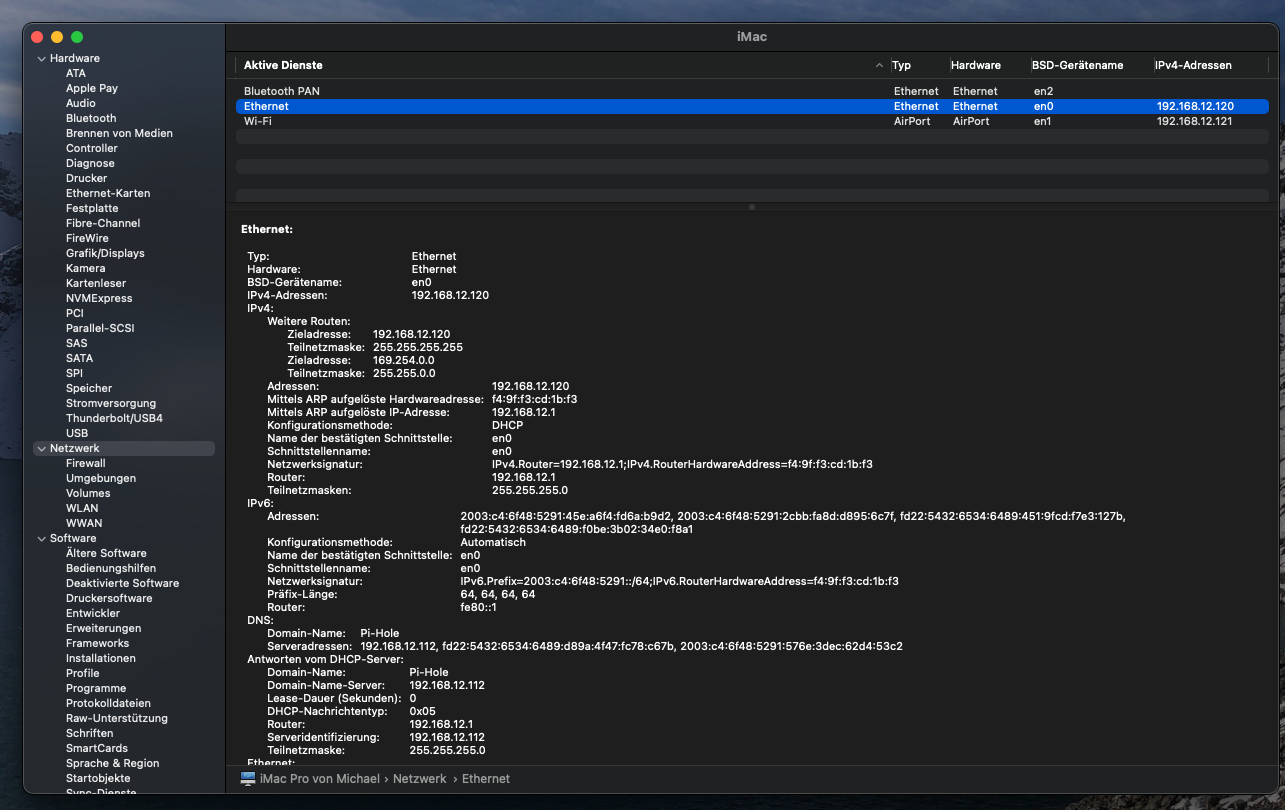1285x810 pixels.
Task: Open Ältere Software in the sidebar
Action: click(106, 553)
